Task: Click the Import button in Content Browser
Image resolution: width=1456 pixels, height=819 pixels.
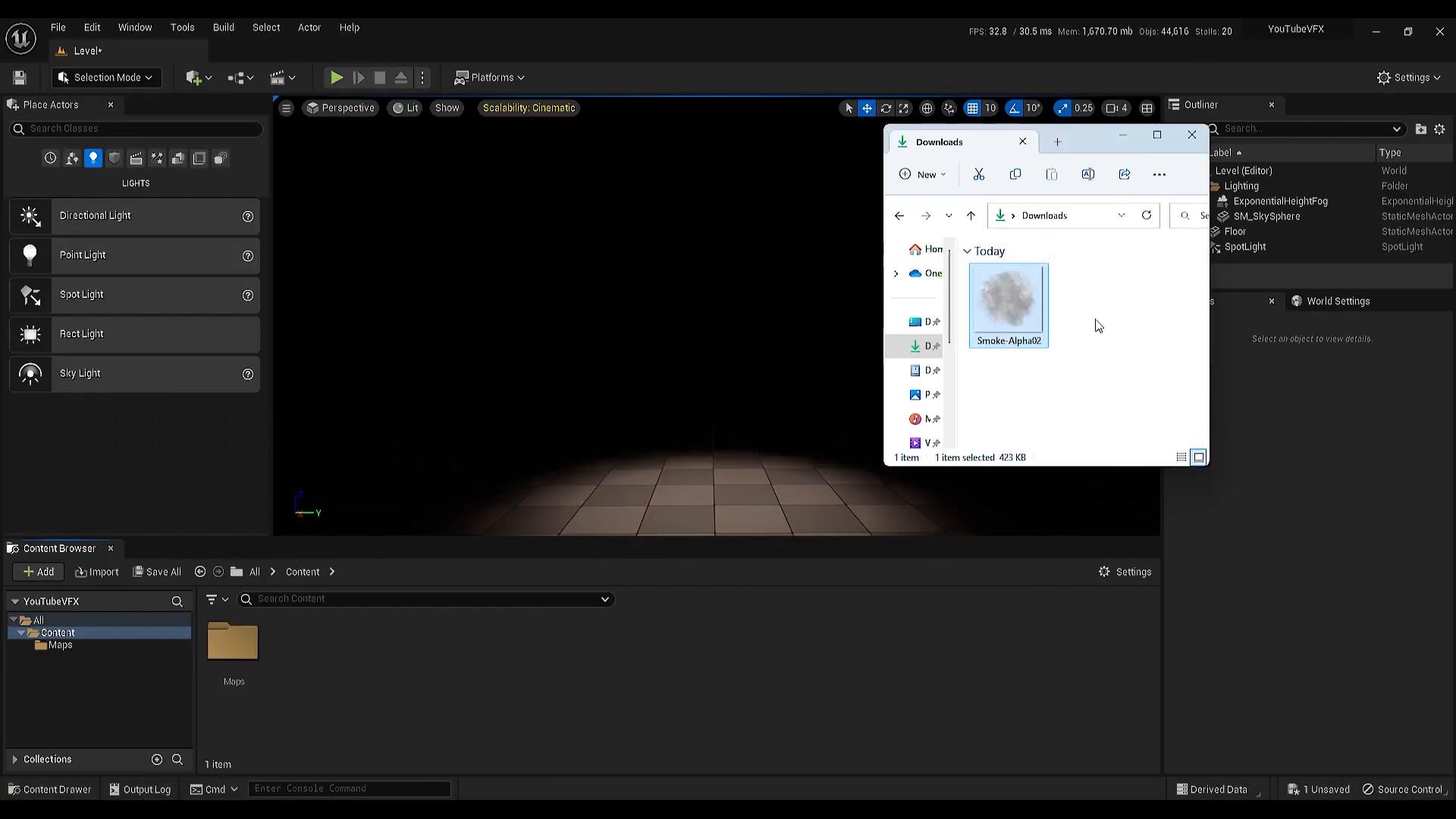Action: click(x=97, y=572)
